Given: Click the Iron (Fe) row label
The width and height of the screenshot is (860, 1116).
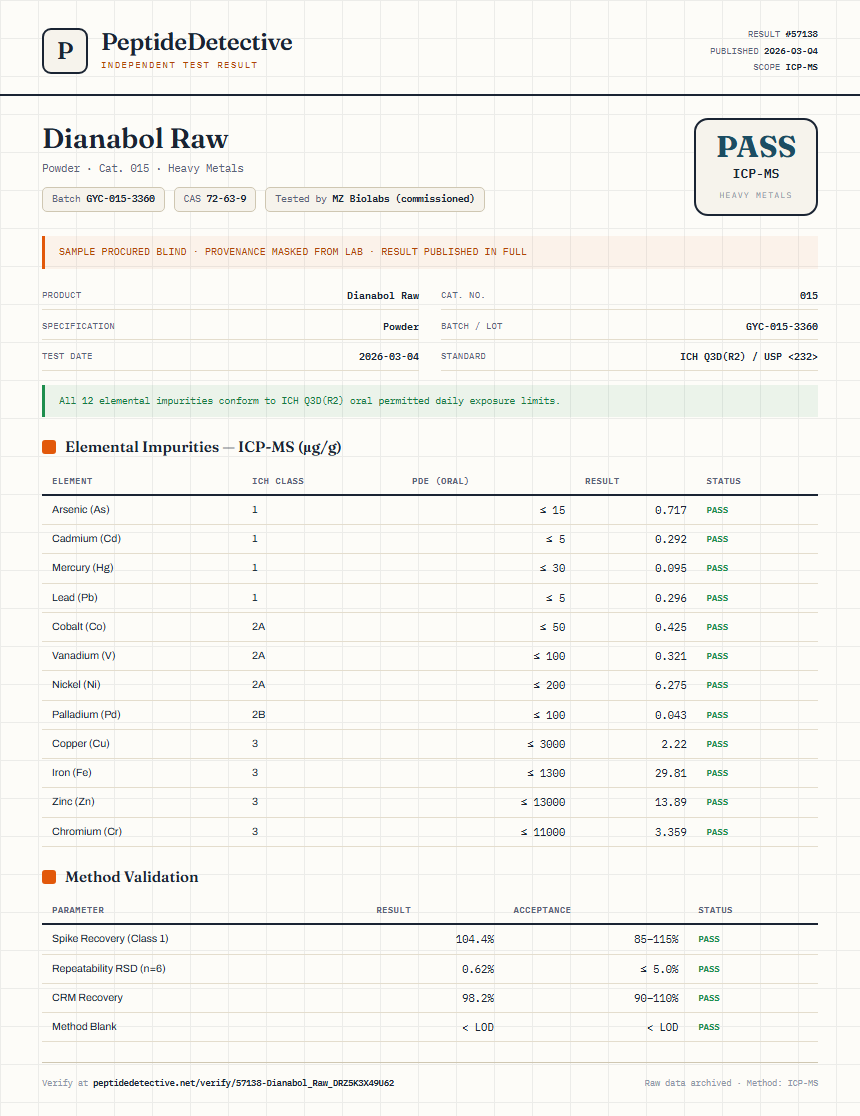Looking at the screenshot, I should point(72,773).
